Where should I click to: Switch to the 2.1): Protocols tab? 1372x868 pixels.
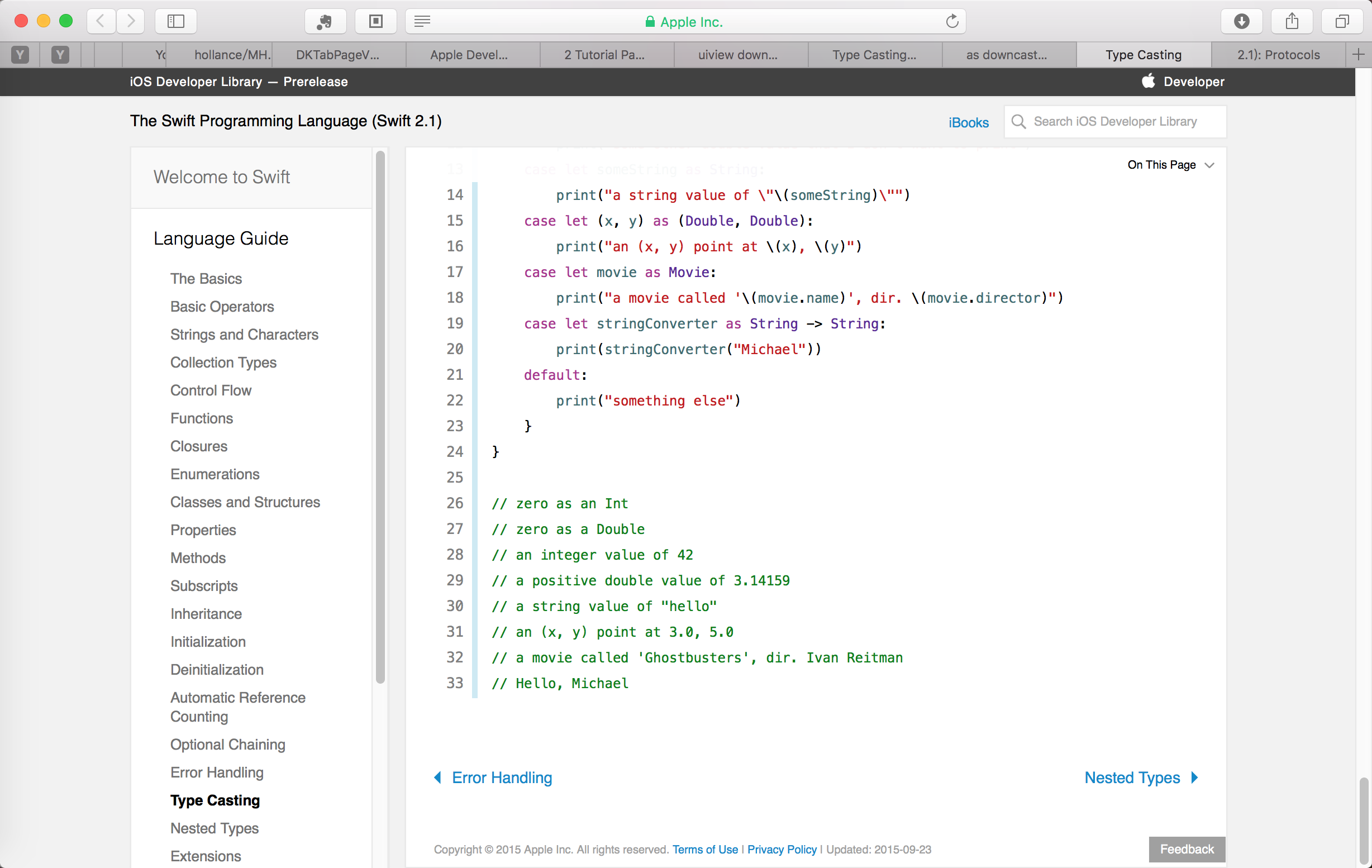tap(1278, 55)
